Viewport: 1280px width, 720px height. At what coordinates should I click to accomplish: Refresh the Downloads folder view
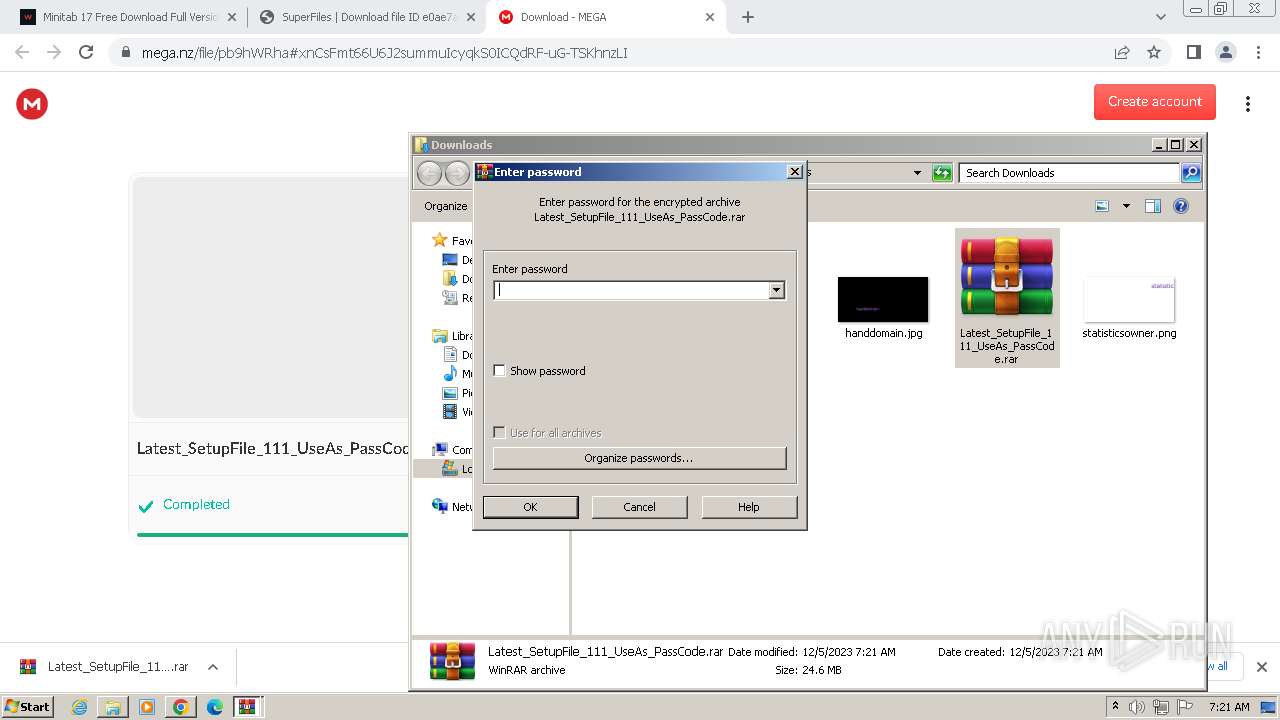(x=942, y=173)
